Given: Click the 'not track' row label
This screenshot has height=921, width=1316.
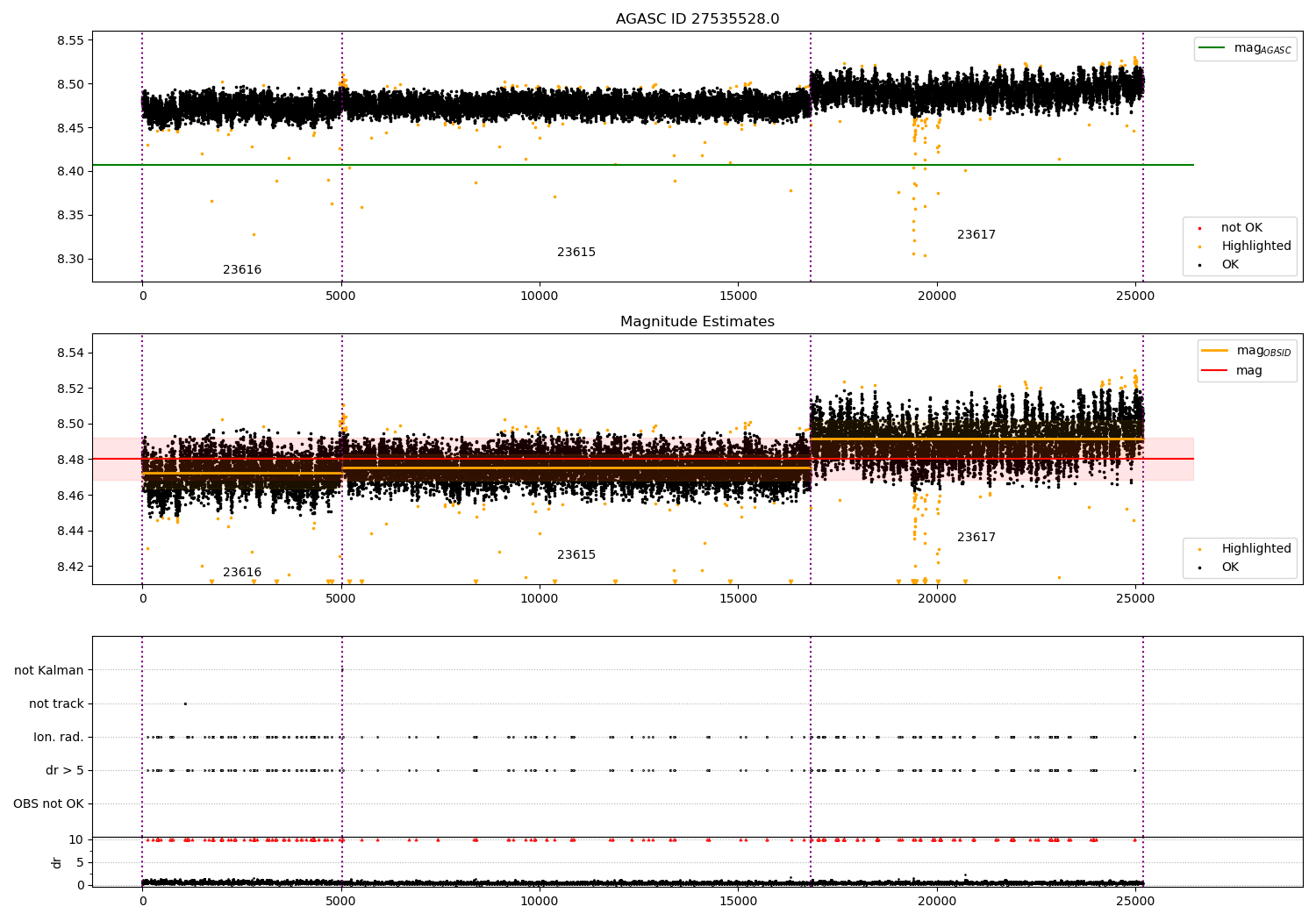Looking at the screenshot, I should tap(56, 704).
